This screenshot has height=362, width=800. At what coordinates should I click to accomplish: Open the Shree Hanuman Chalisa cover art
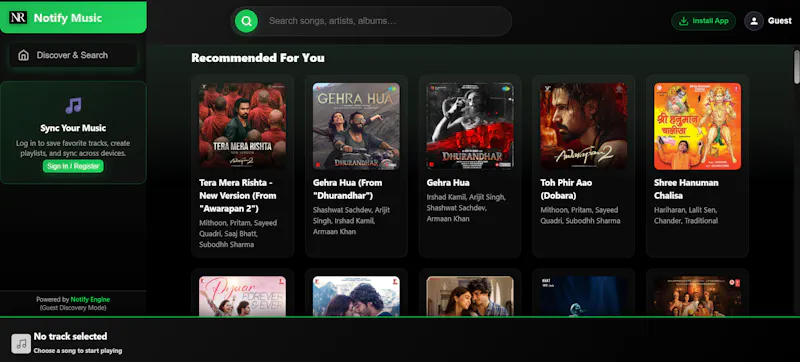coord(697,126)
